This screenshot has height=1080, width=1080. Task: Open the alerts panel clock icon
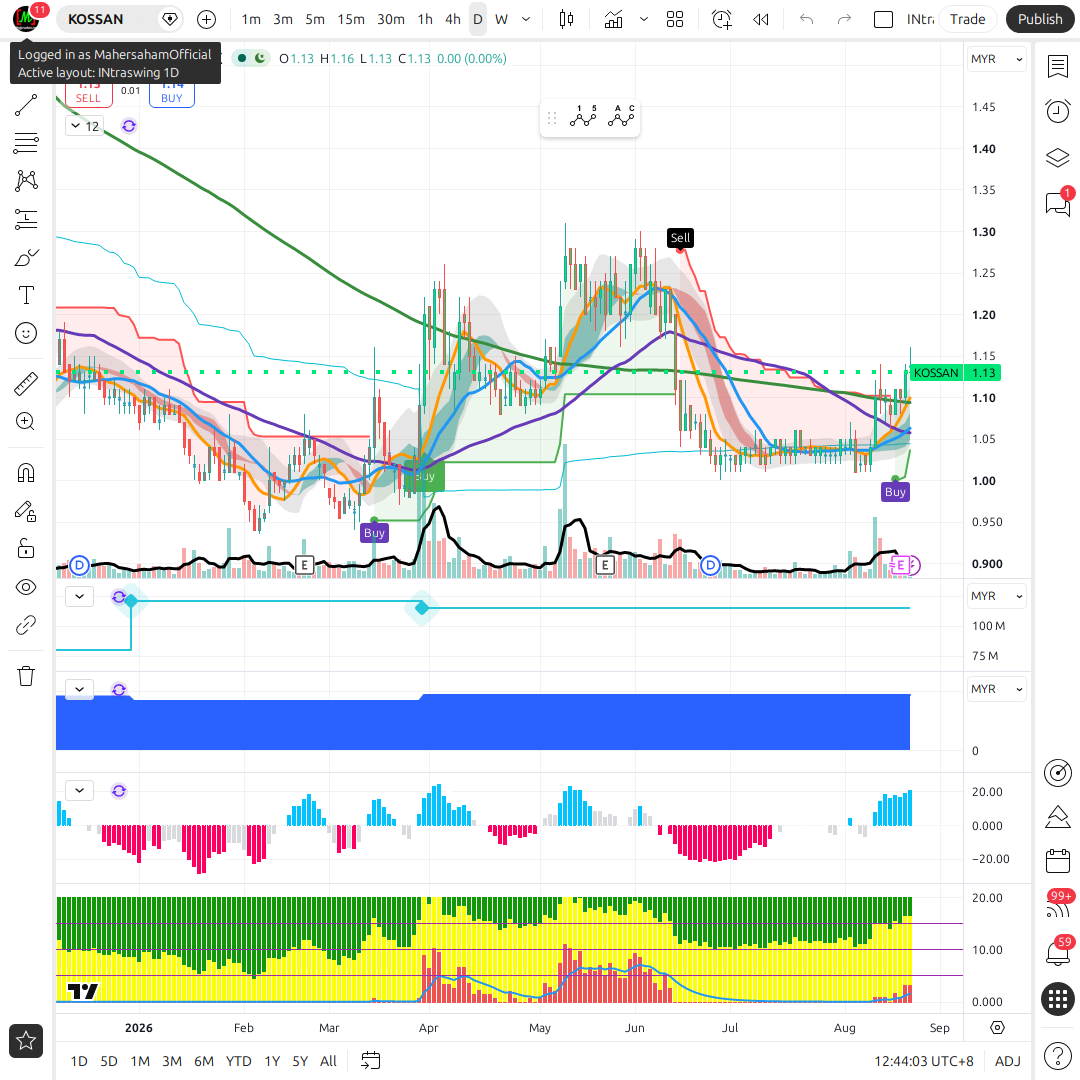click(1058, 111)
